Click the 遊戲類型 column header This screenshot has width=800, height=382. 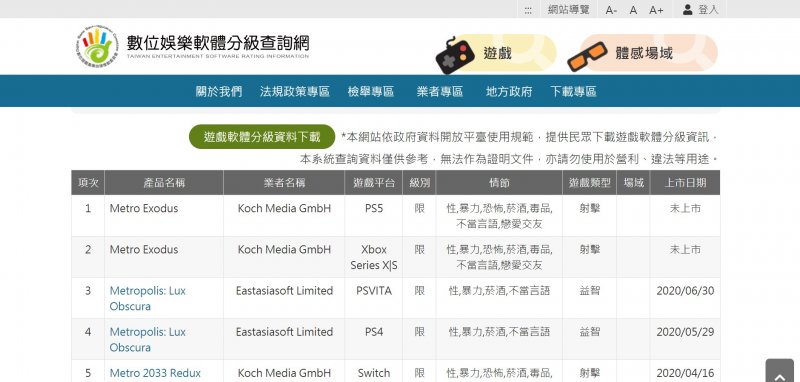click(x=589, y=183)
